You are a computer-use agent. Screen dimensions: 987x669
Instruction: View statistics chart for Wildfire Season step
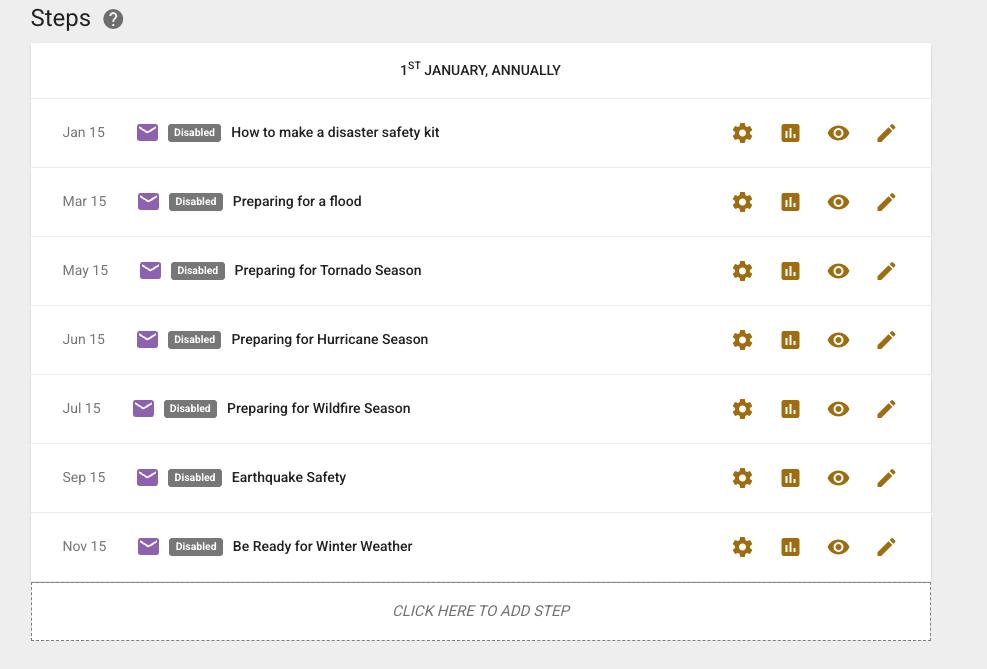pyautogui.click(x=790, y=409)
